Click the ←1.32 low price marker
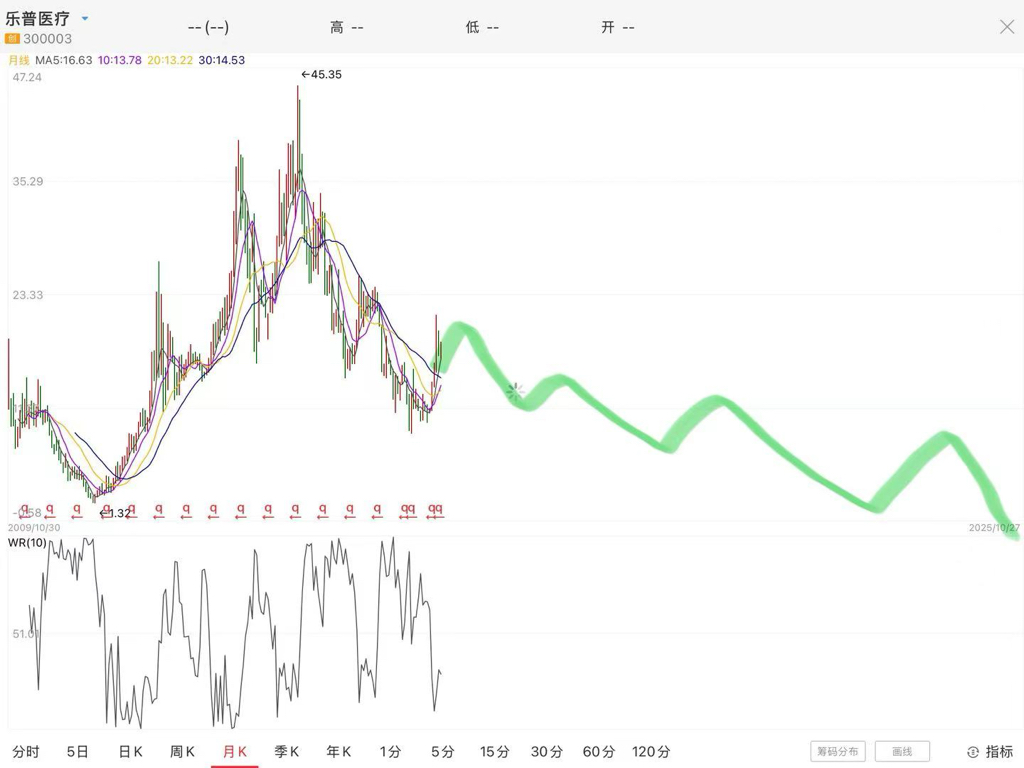 tap(115, 513)
